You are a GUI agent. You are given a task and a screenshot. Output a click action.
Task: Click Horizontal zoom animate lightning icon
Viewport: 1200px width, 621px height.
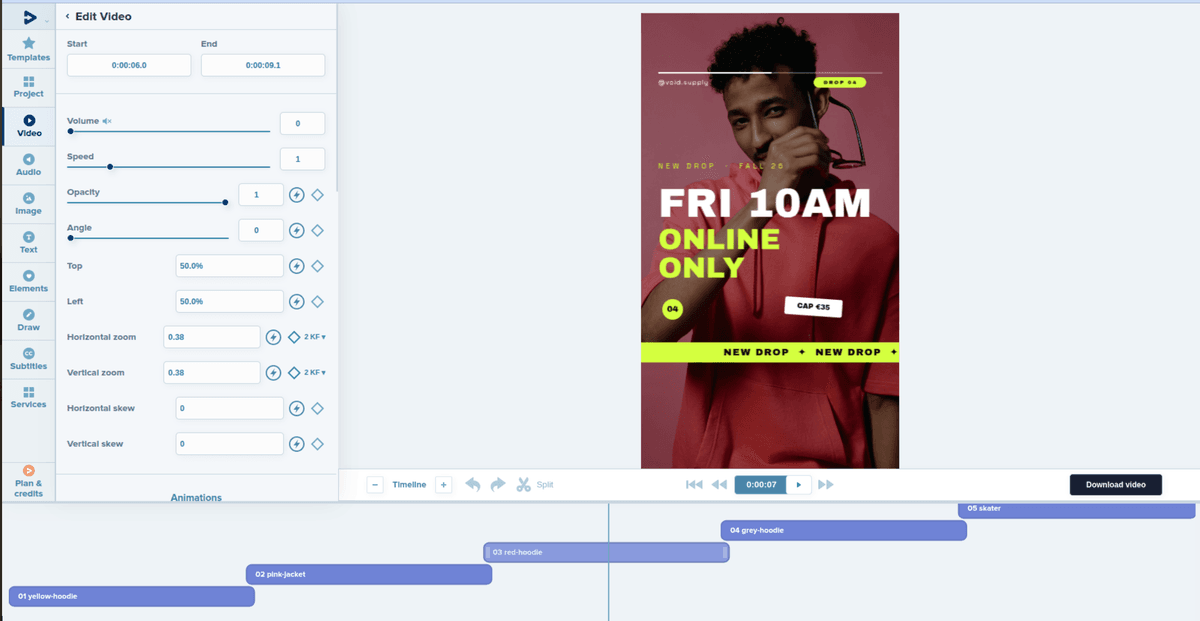point(273,337)
